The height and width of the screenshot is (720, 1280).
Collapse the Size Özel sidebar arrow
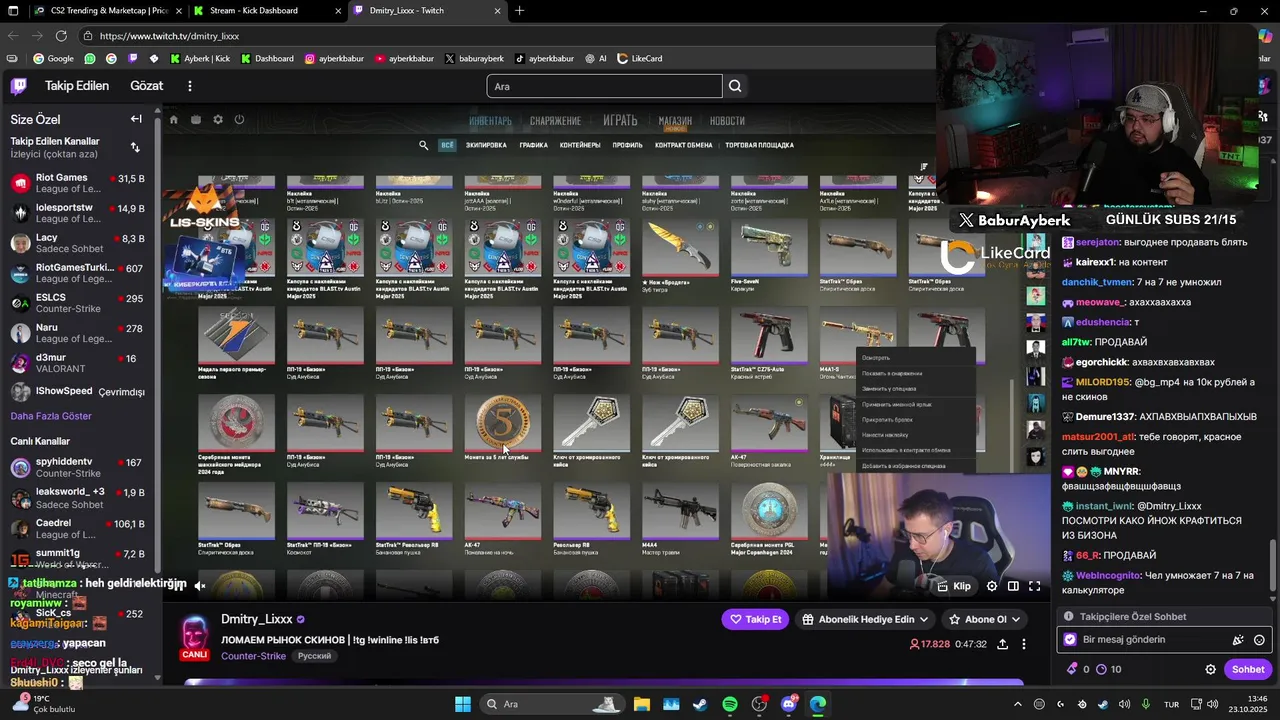pos(136,119)
